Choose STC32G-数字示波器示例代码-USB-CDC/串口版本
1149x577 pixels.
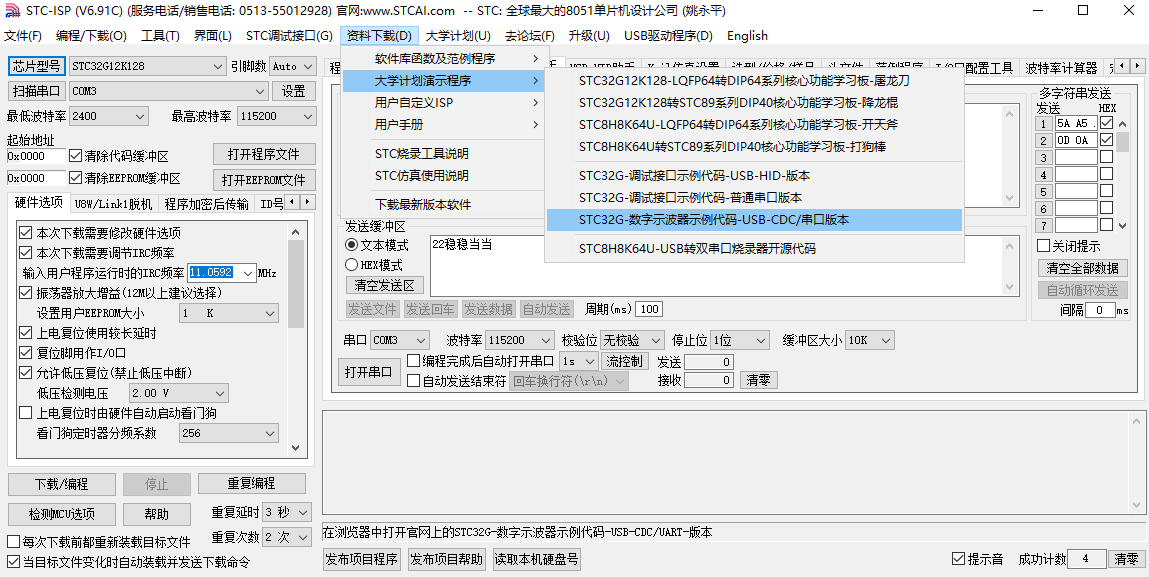coord(754,219)
